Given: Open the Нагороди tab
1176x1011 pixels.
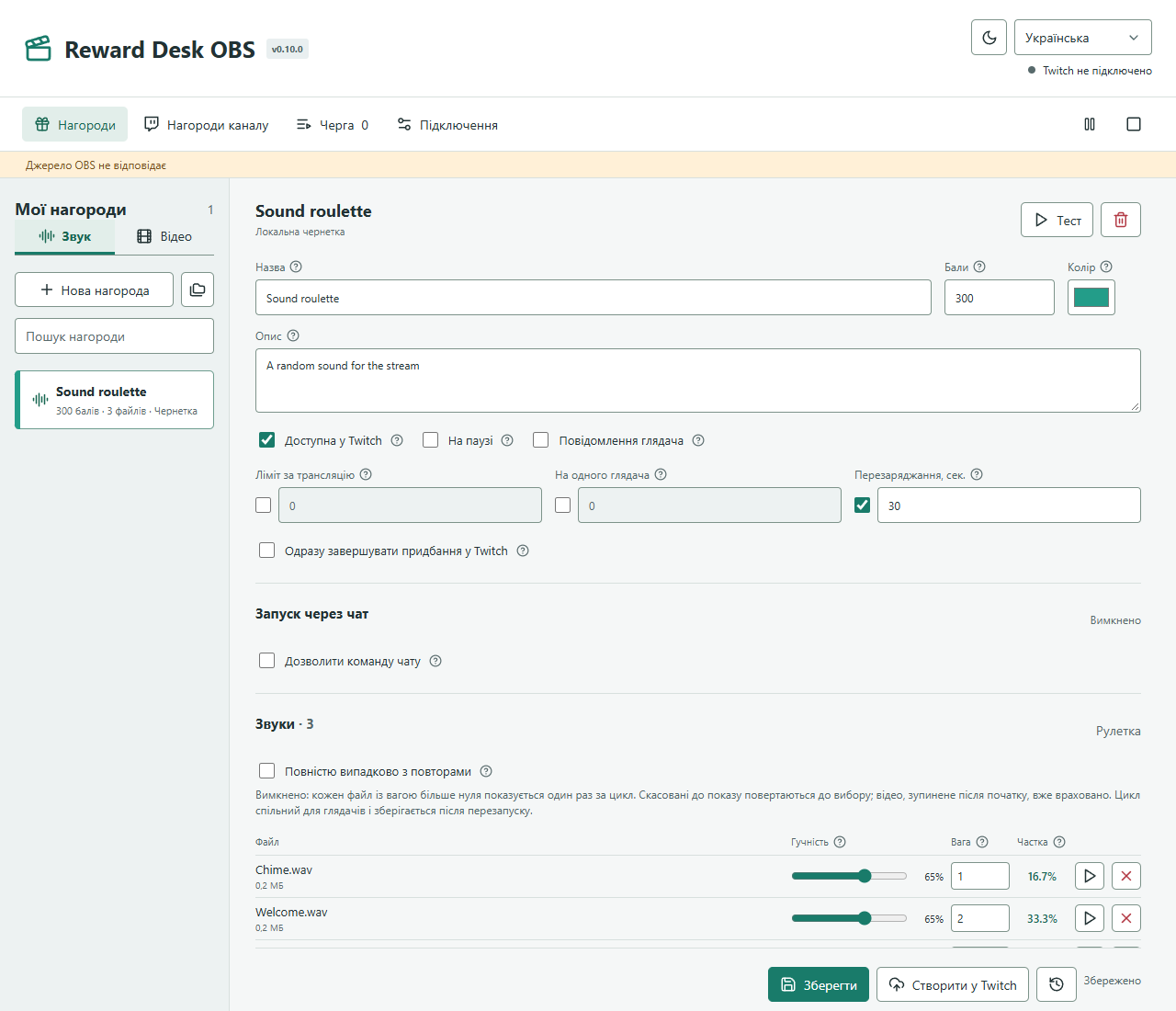Looking at the screenshot, I should (x=75, y=124).
